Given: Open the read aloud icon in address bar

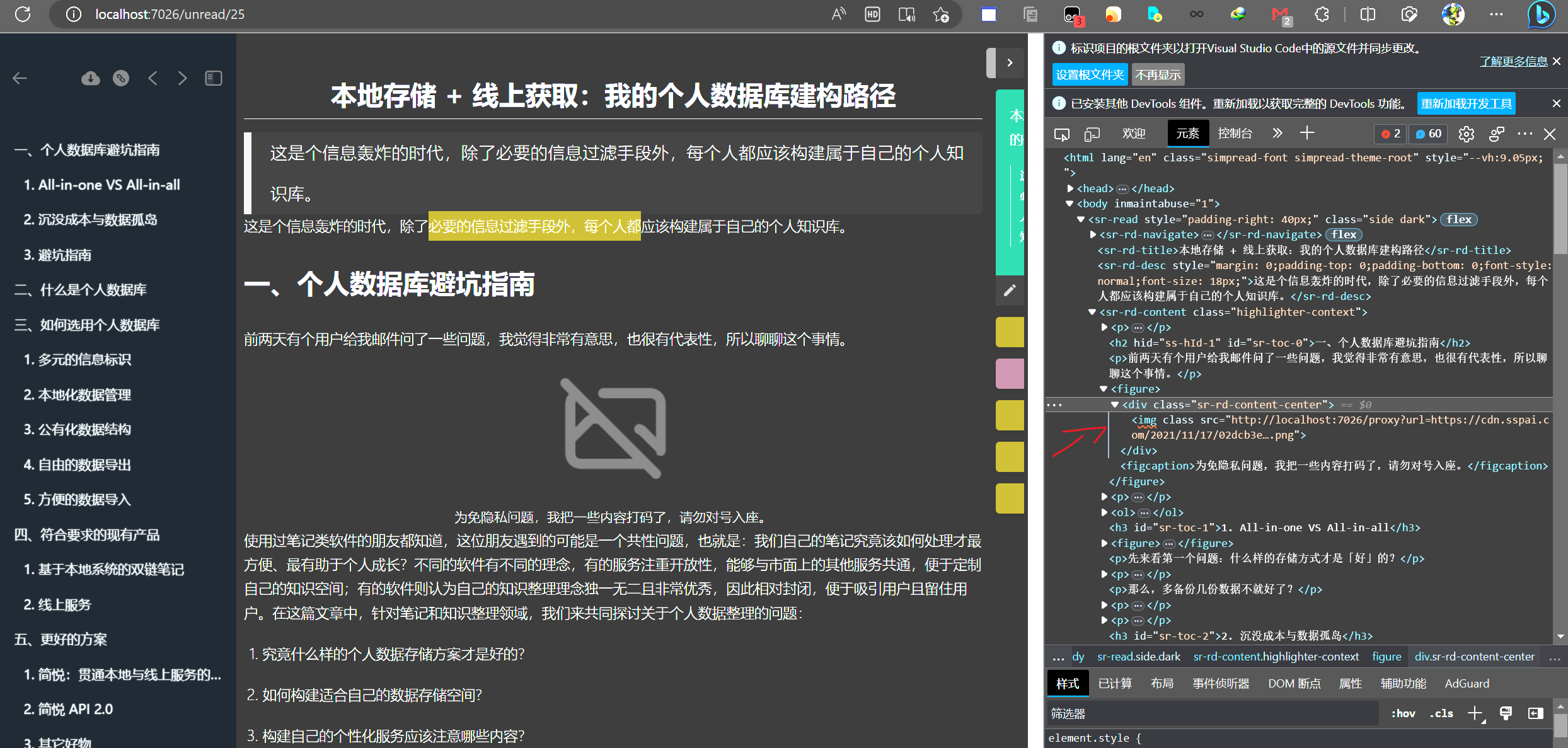Looking at the screenshot, I should (x=839, y=14).
